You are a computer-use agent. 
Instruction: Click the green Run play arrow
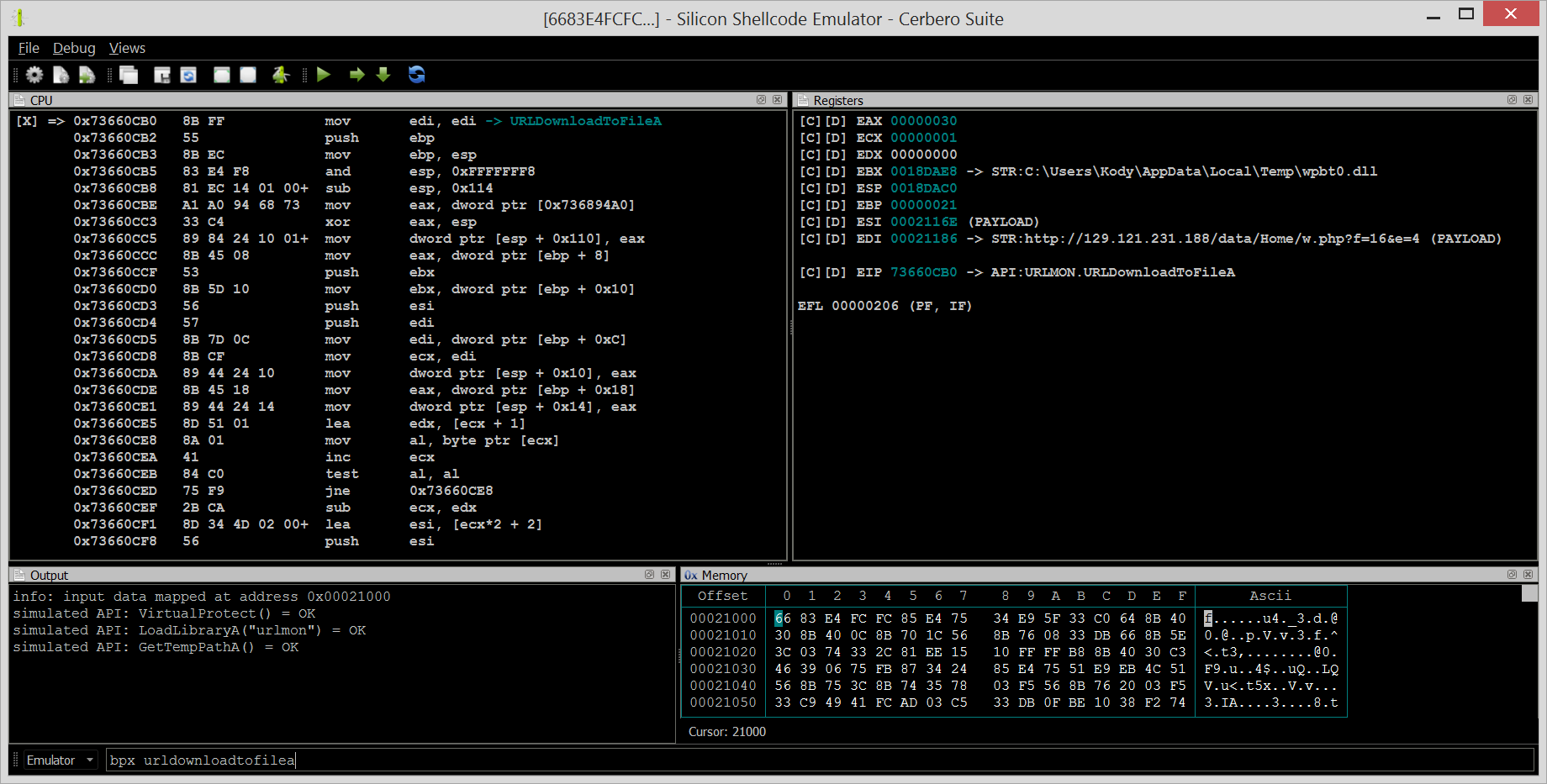click(324, 75)
